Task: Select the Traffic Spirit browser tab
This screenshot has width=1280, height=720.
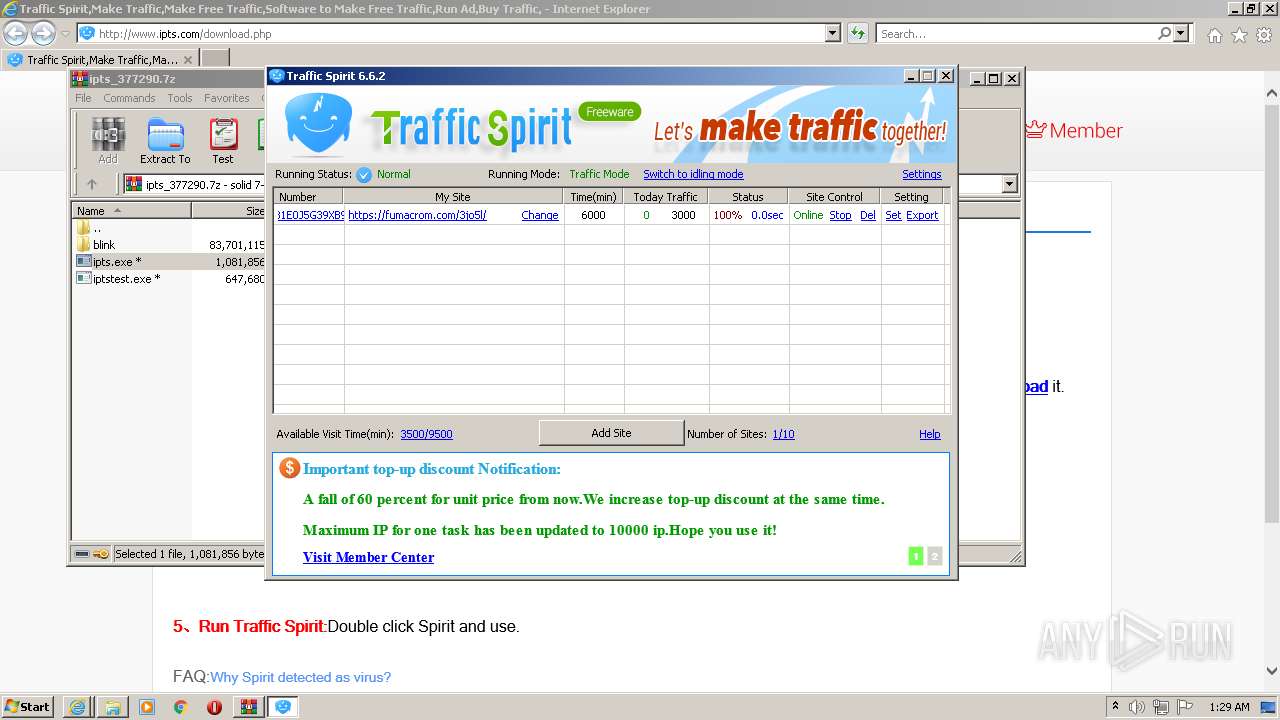Action: [99, 59]
